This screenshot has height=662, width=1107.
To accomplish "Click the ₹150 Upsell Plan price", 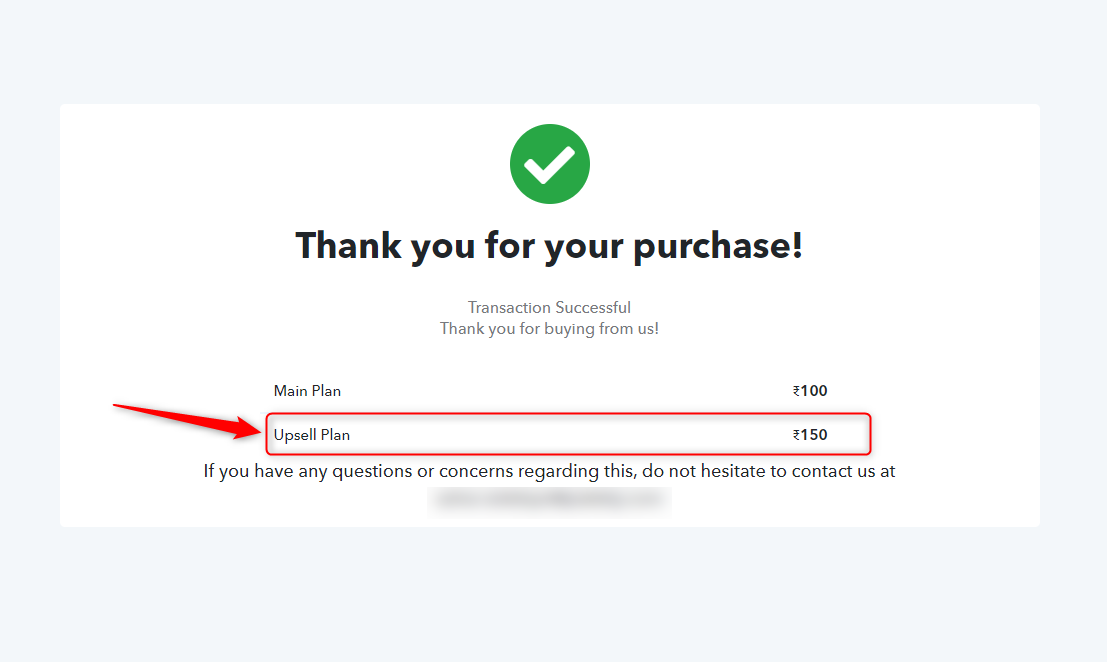I will [x=810, y=435].
